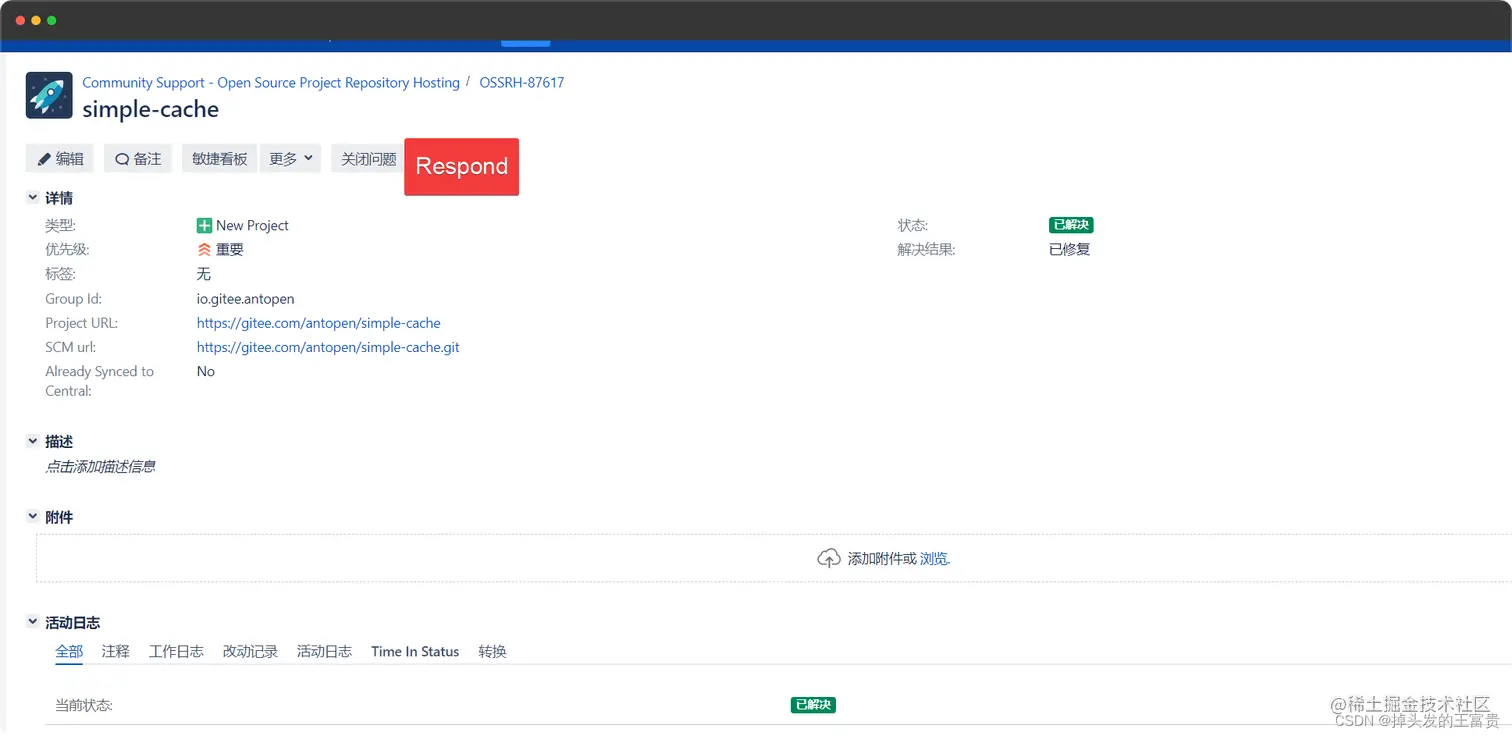Screen dimensions: 1512x736
Task: Open the 敏捷看板 agile board
Action: pos(220,159)
